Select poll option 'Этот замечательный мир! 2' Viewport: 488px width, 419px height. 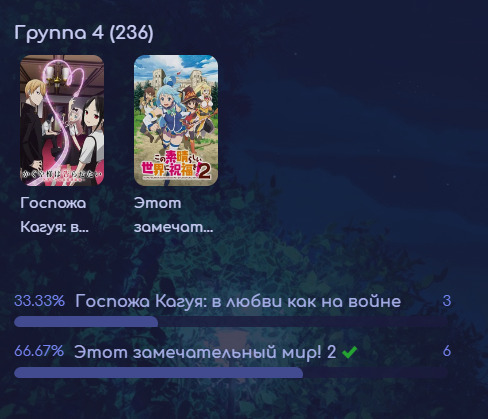coord(205,352)
